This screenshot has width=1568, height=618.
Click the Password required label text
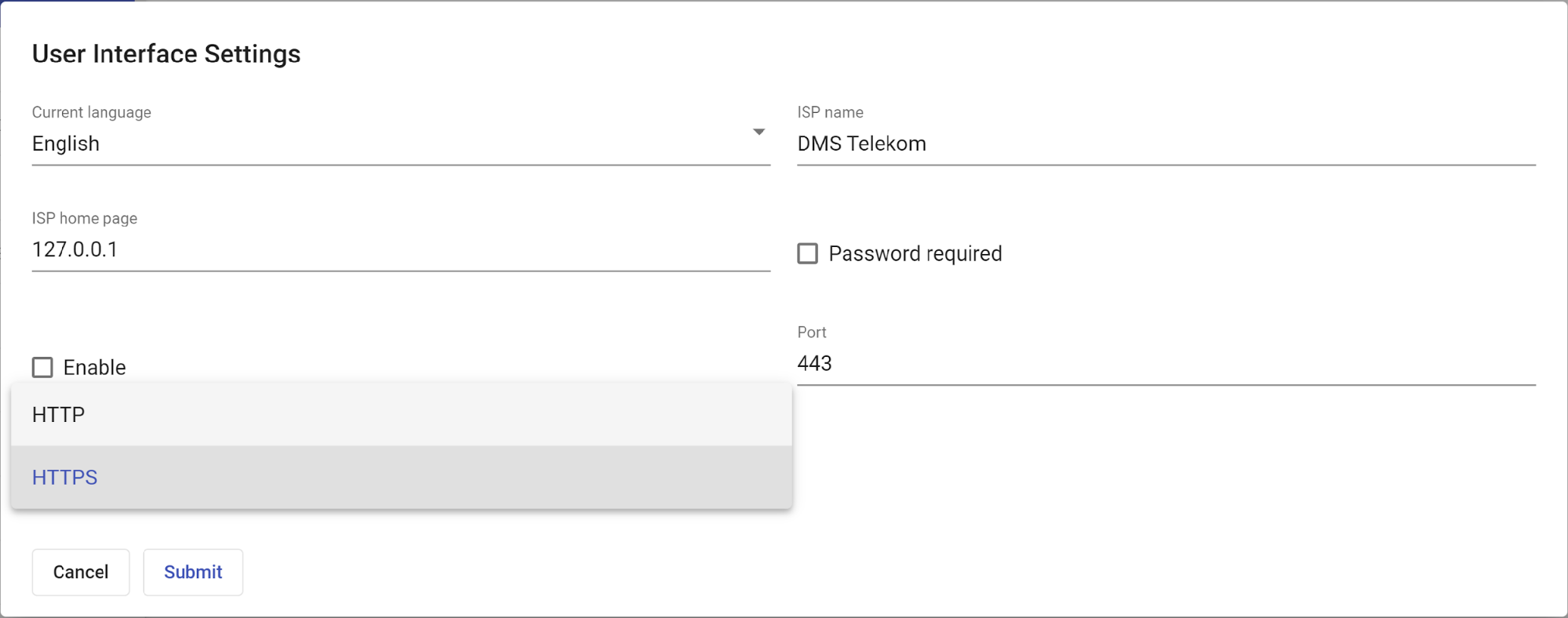pyautogui.click(x=915, y=254)
